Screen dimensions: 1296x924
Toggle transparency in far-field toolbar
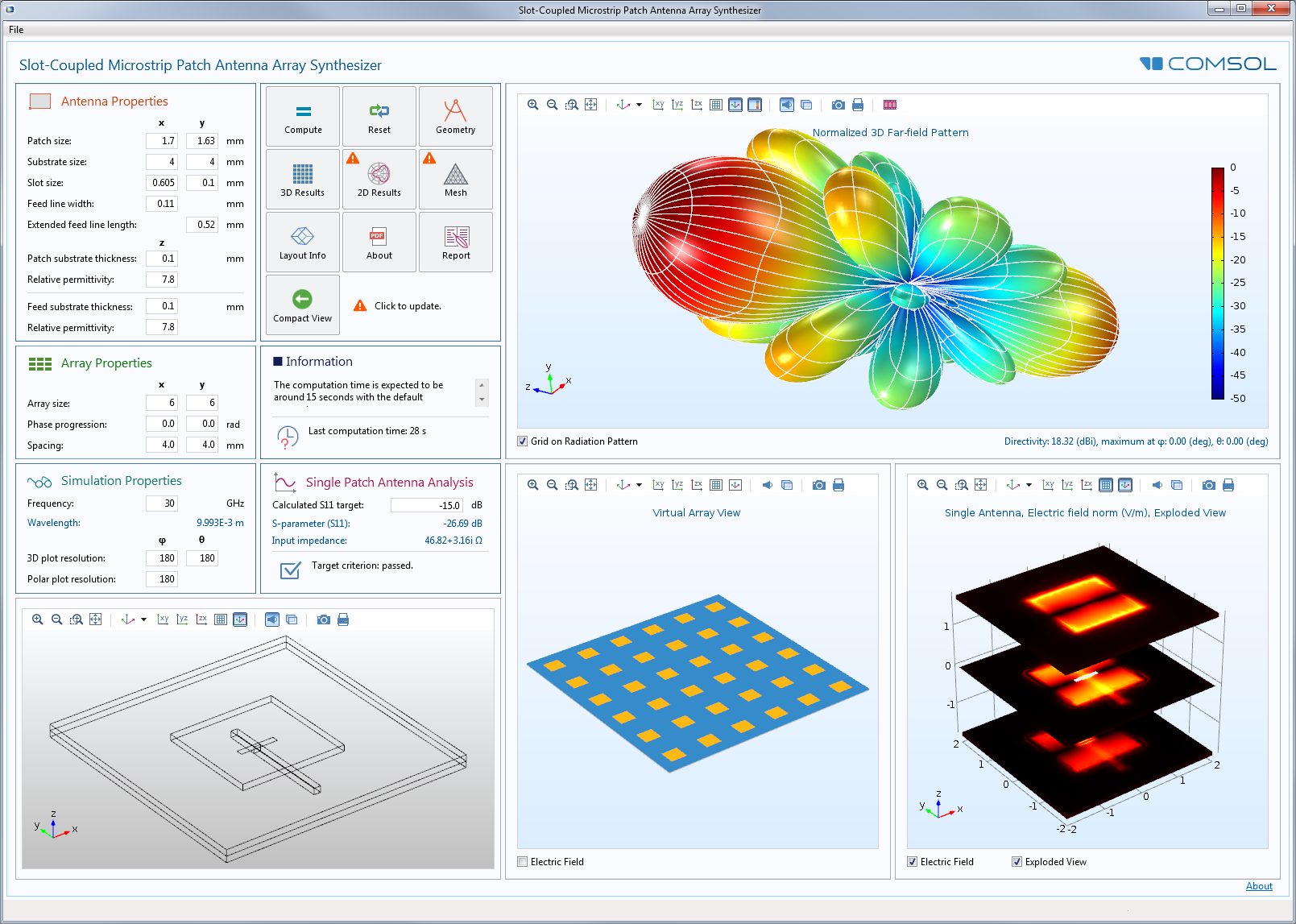(x=806, y=105)
